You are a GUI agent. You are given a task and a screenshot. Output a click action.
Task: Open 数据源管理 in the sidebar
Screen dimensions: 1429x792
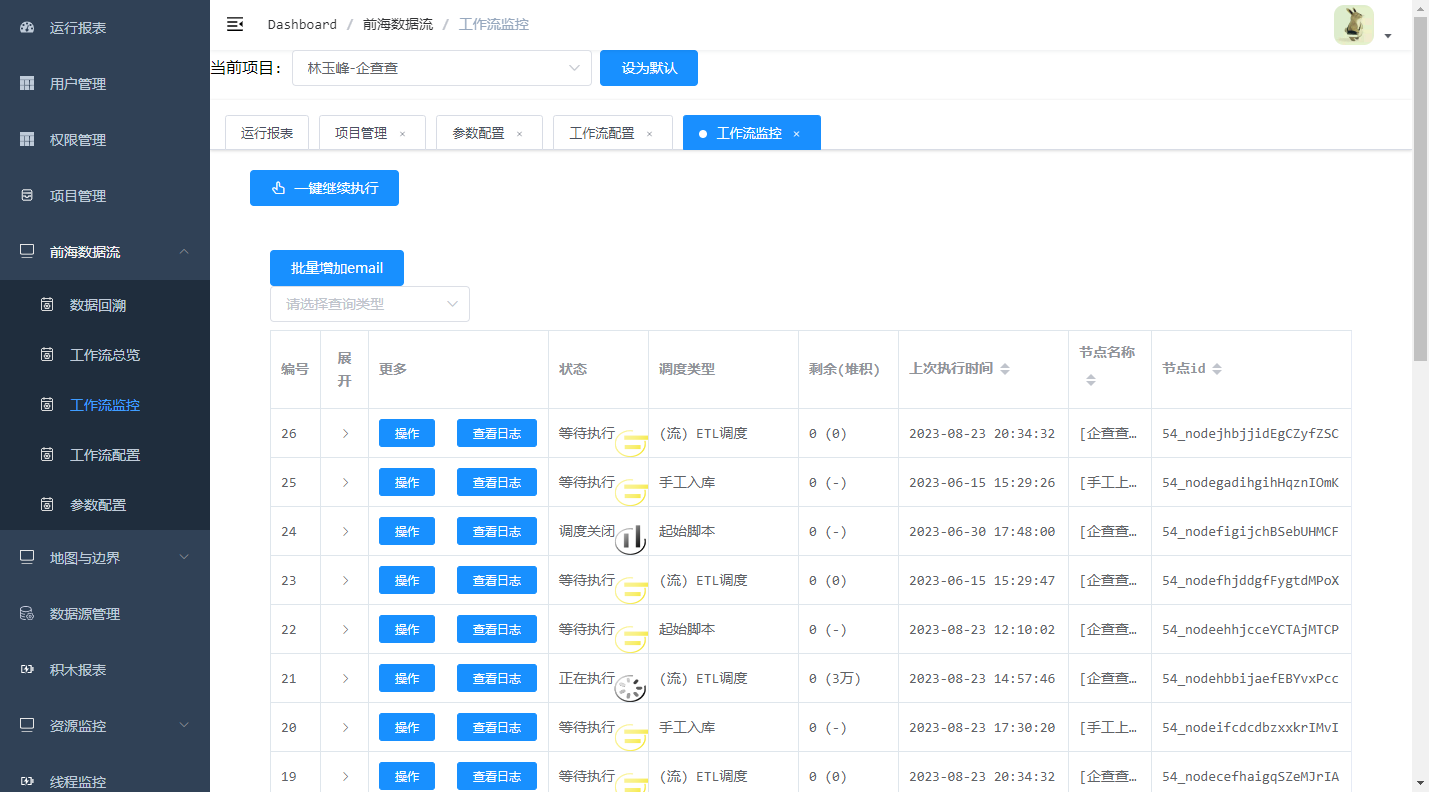coord(105,614)
